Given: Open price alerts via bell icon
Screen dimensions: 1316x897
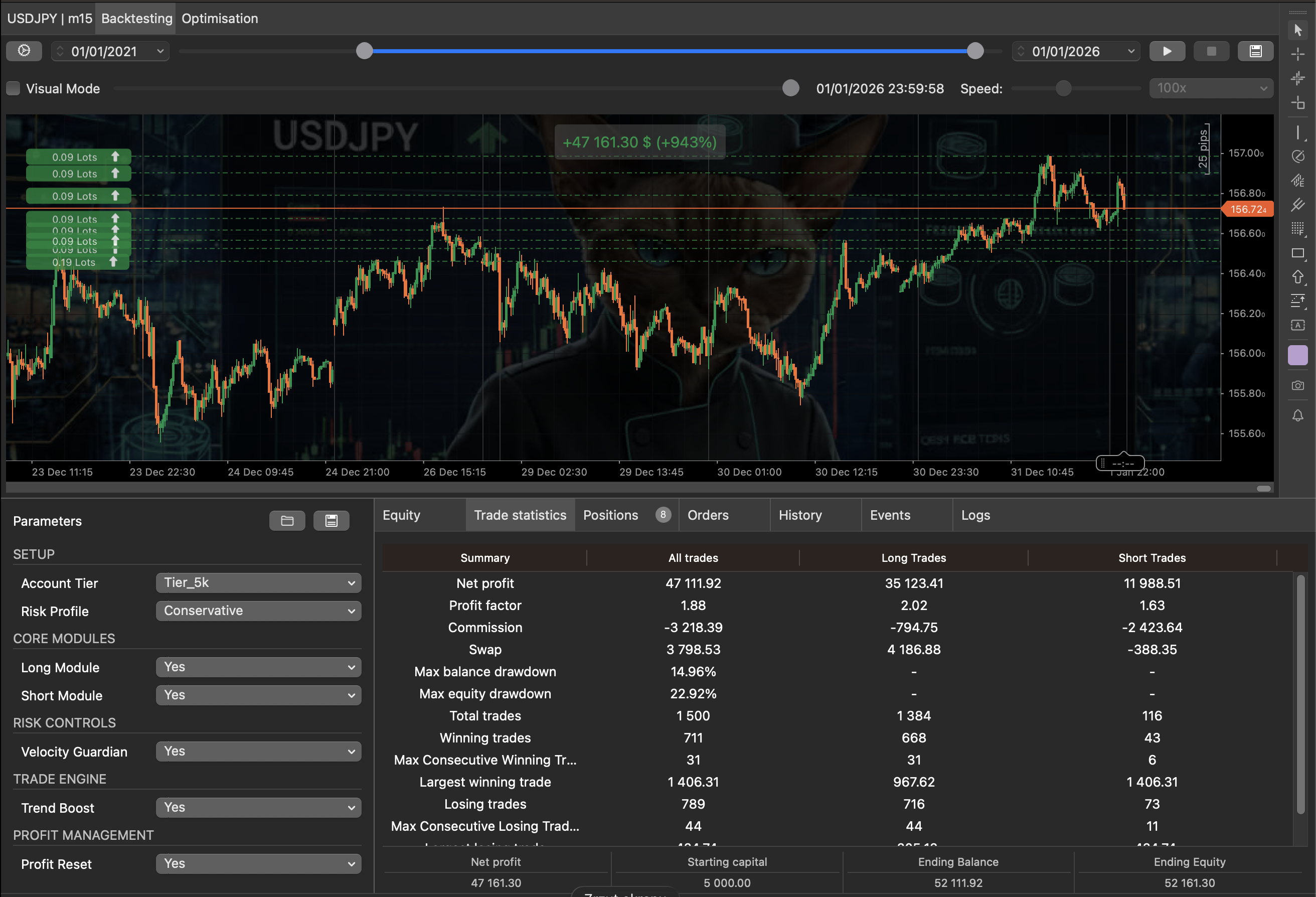Looking at the screenshot, I should click(1298, 416).
